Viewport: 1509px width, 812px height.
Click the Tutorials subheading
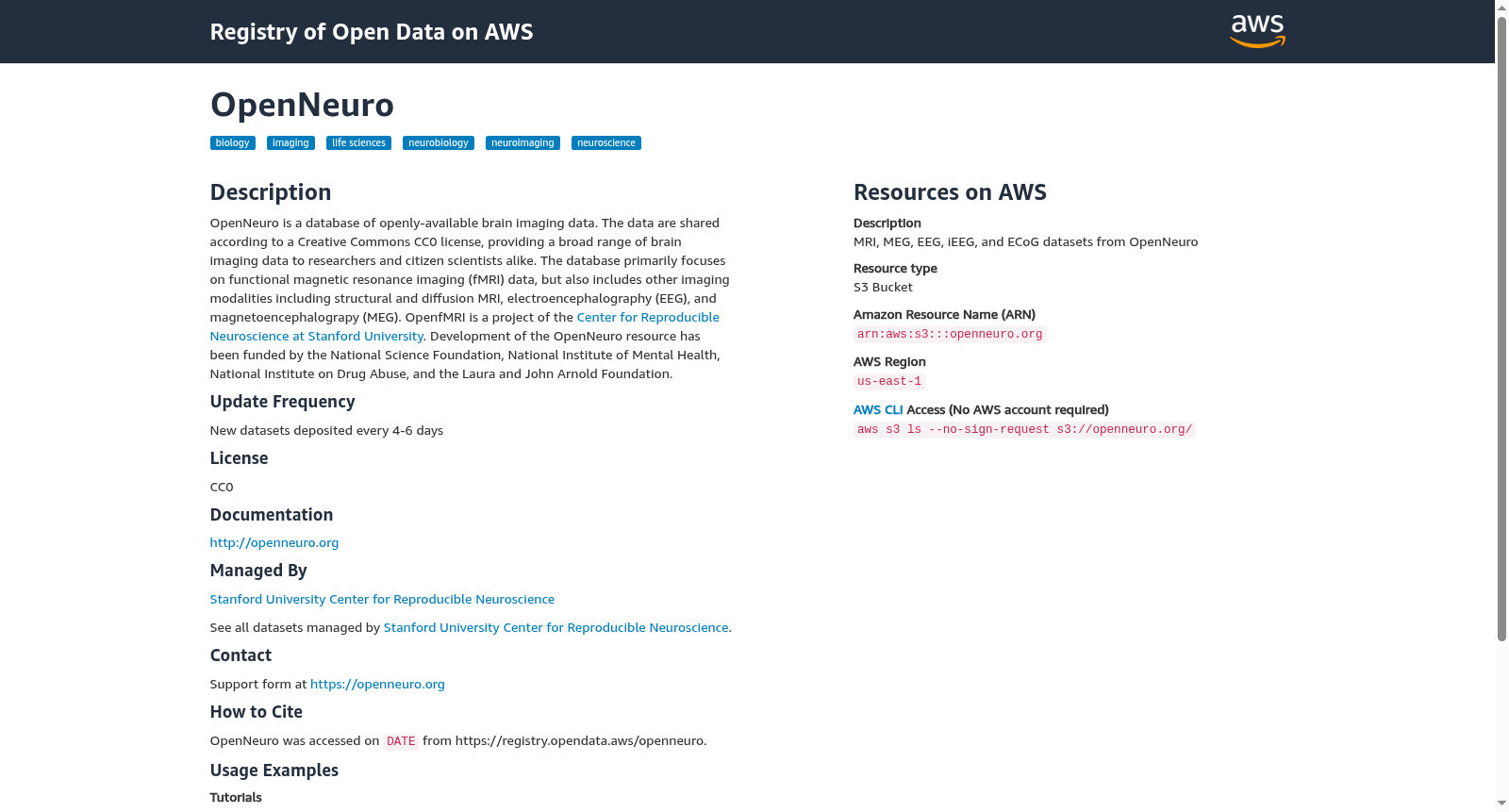point(236,798)
